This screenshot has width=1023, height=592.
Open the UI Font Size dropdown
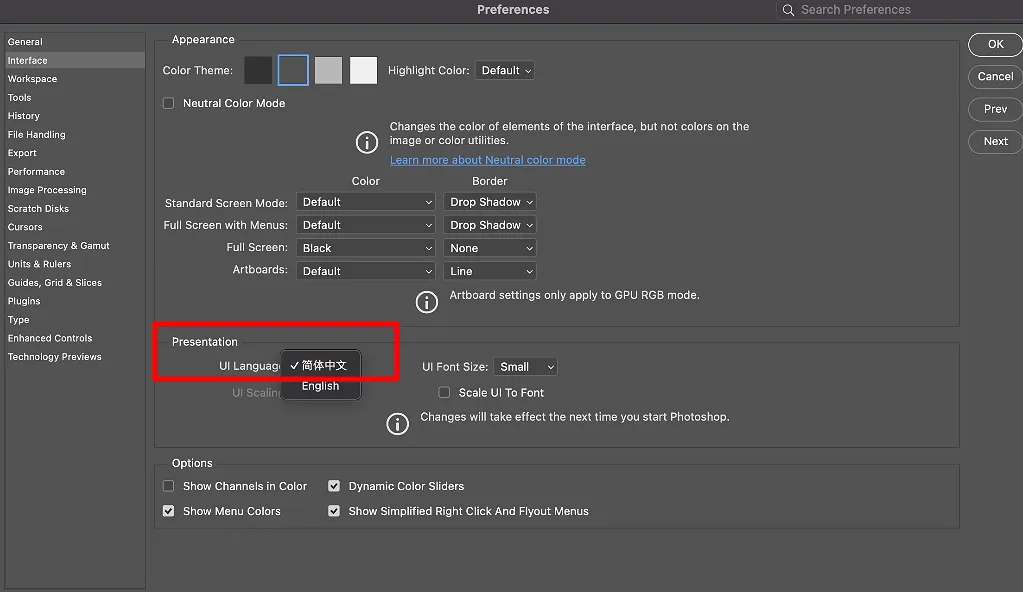(525, 367)
